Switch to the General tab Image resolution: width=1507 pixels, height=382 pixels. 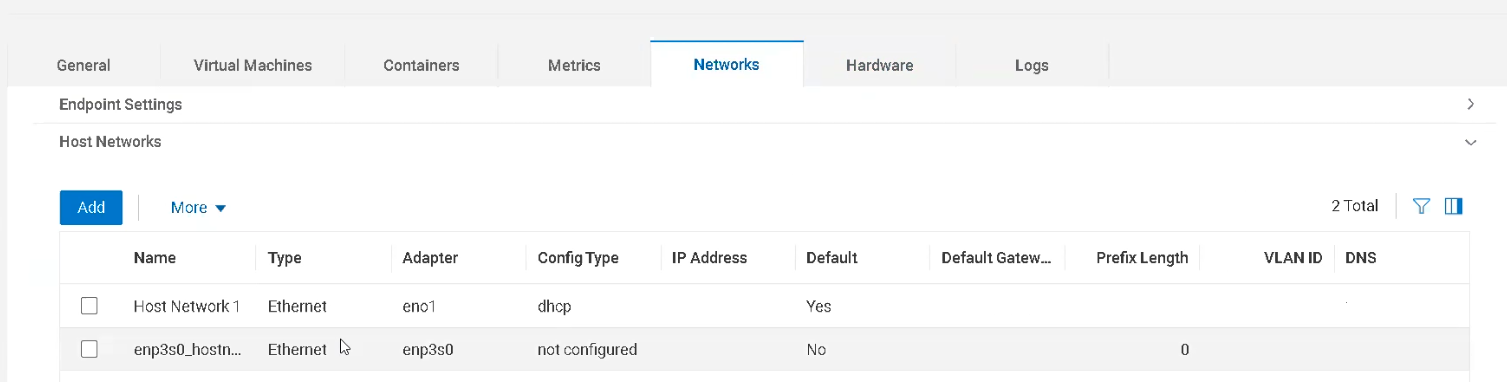point(84,65)
